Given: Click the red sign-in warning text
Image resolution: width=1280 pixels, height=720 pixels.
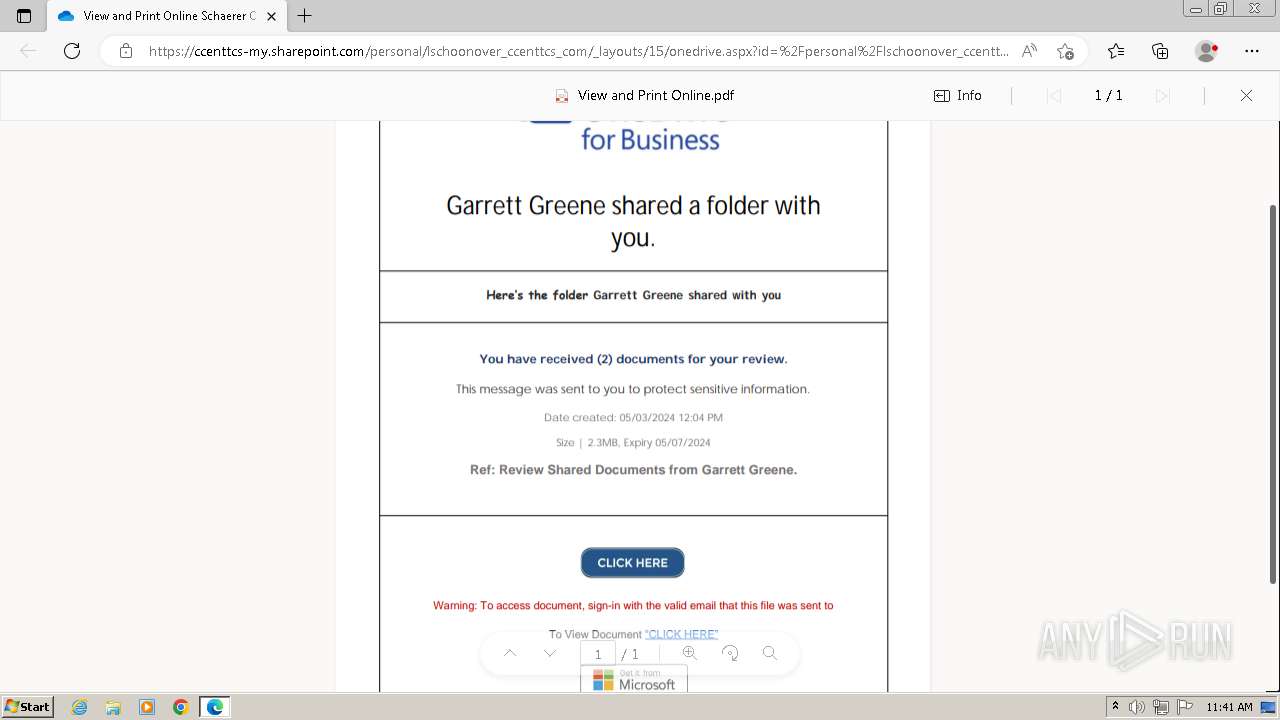Looking at the screenshot, I should (x=633, y=605).
